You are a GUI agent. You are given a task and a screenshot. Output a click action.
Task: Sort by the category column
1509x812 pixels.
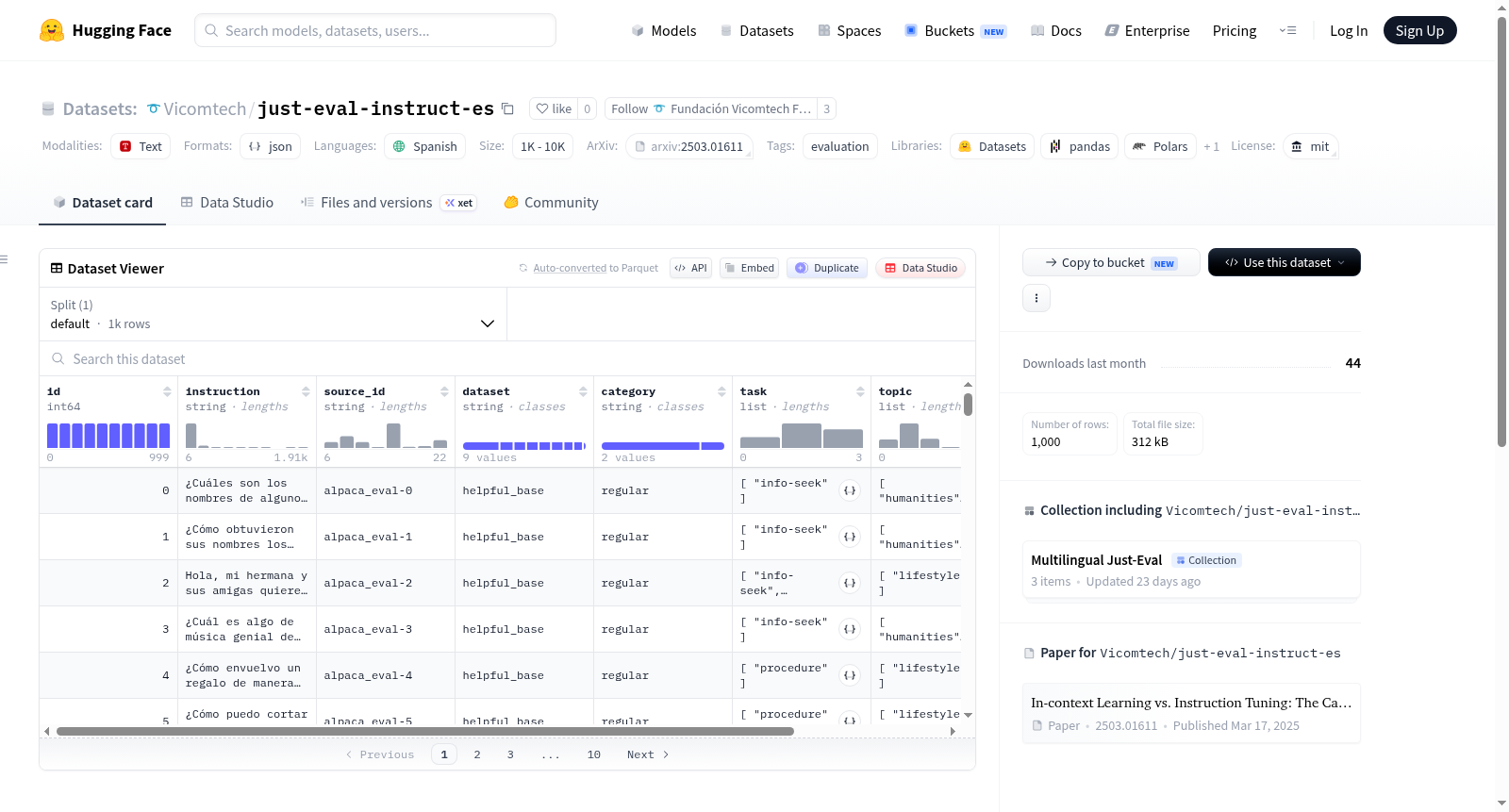point(721,391)
